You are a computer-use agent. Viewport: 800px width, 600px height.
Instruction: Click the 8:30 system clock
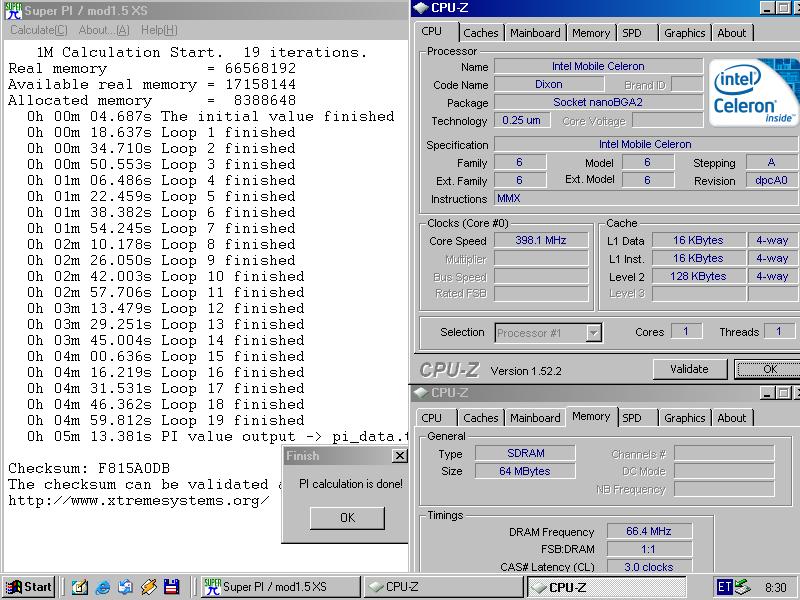[x=776, y=587]
